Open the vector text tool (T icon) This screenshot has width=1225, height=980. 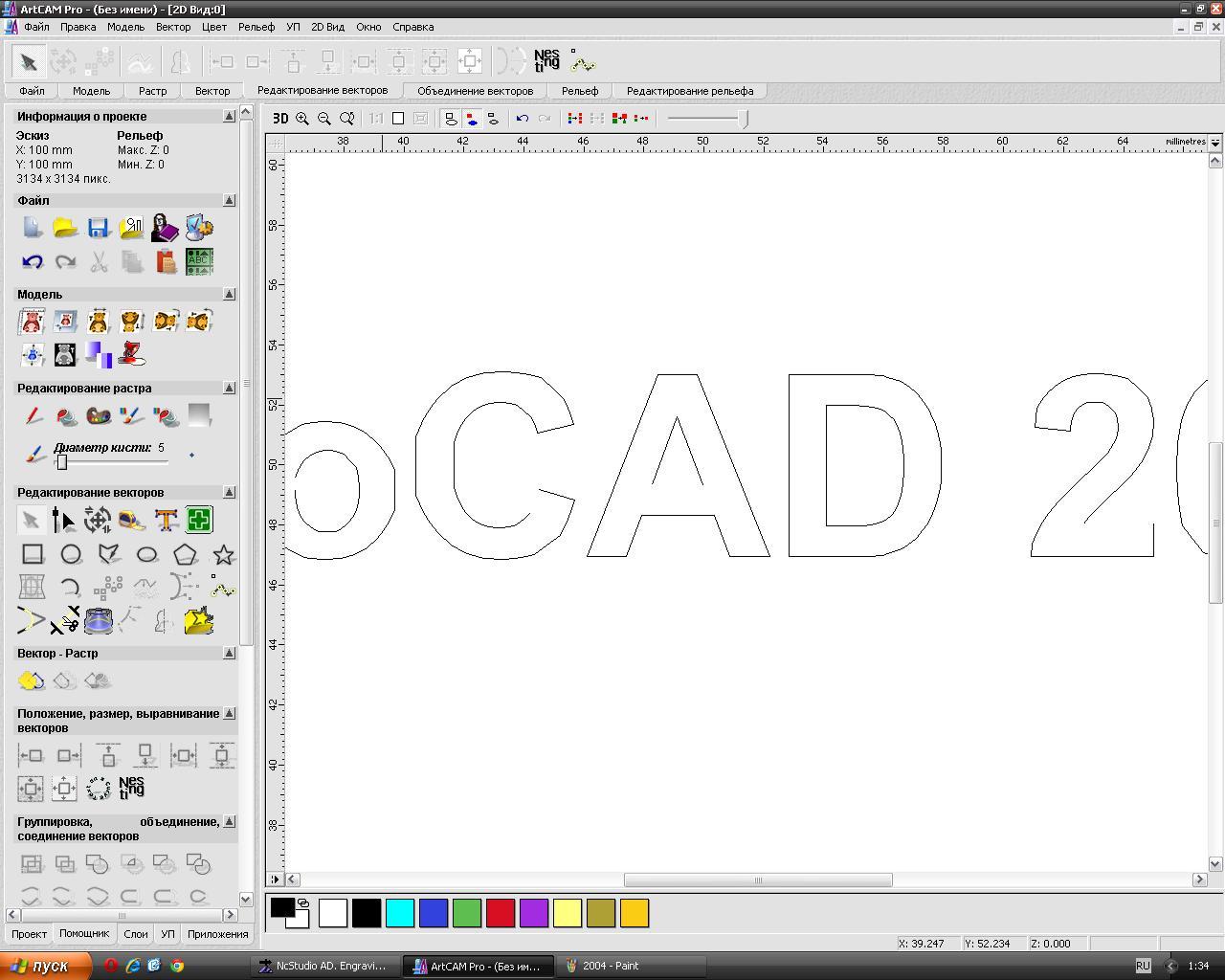166,520
